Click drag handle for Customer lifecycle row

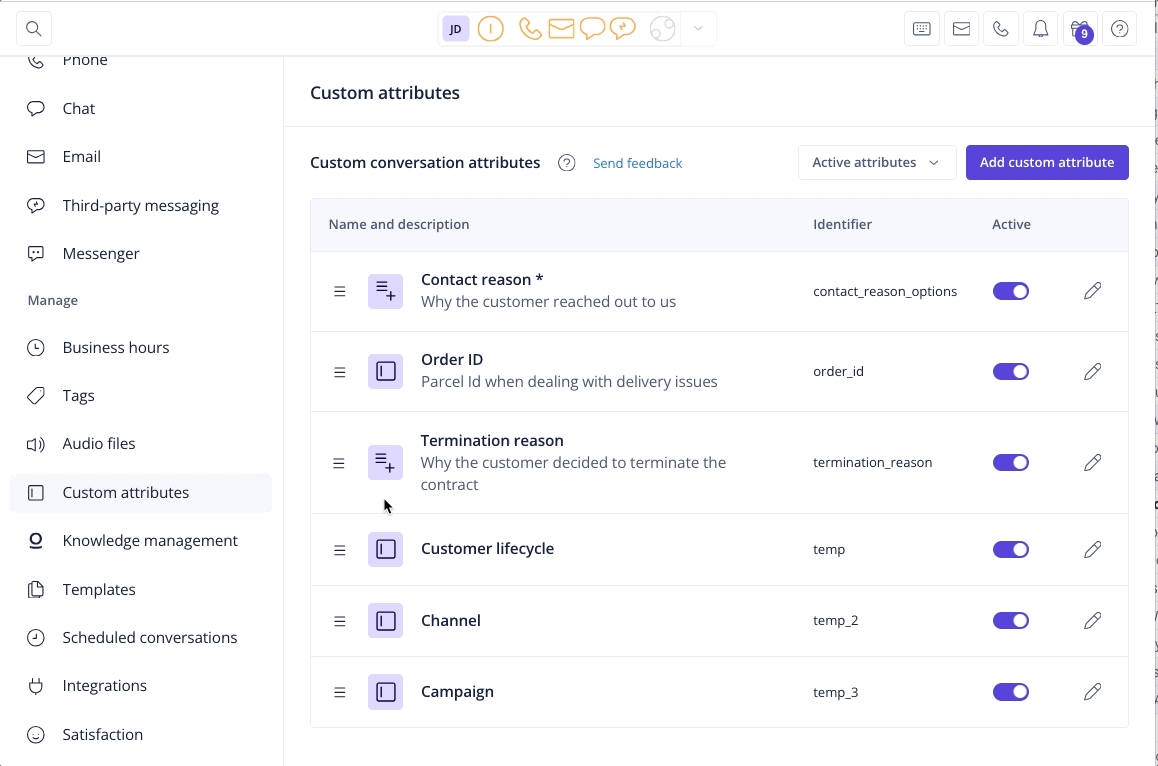coord(339,550)
